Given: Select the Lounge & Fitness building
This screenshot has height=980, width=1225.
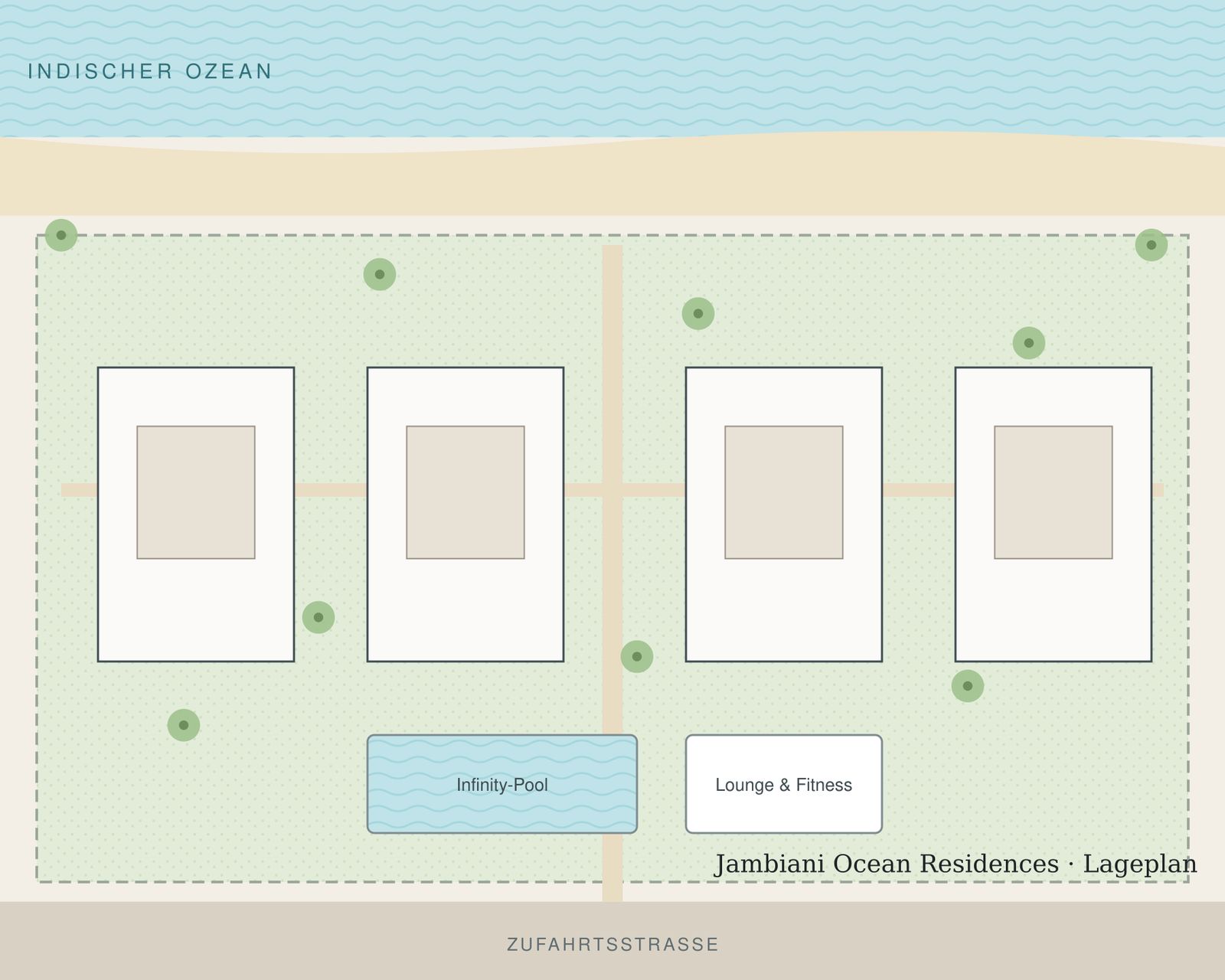Looking at the screenshot, I should pyautogui.click(x=784, y=784).
